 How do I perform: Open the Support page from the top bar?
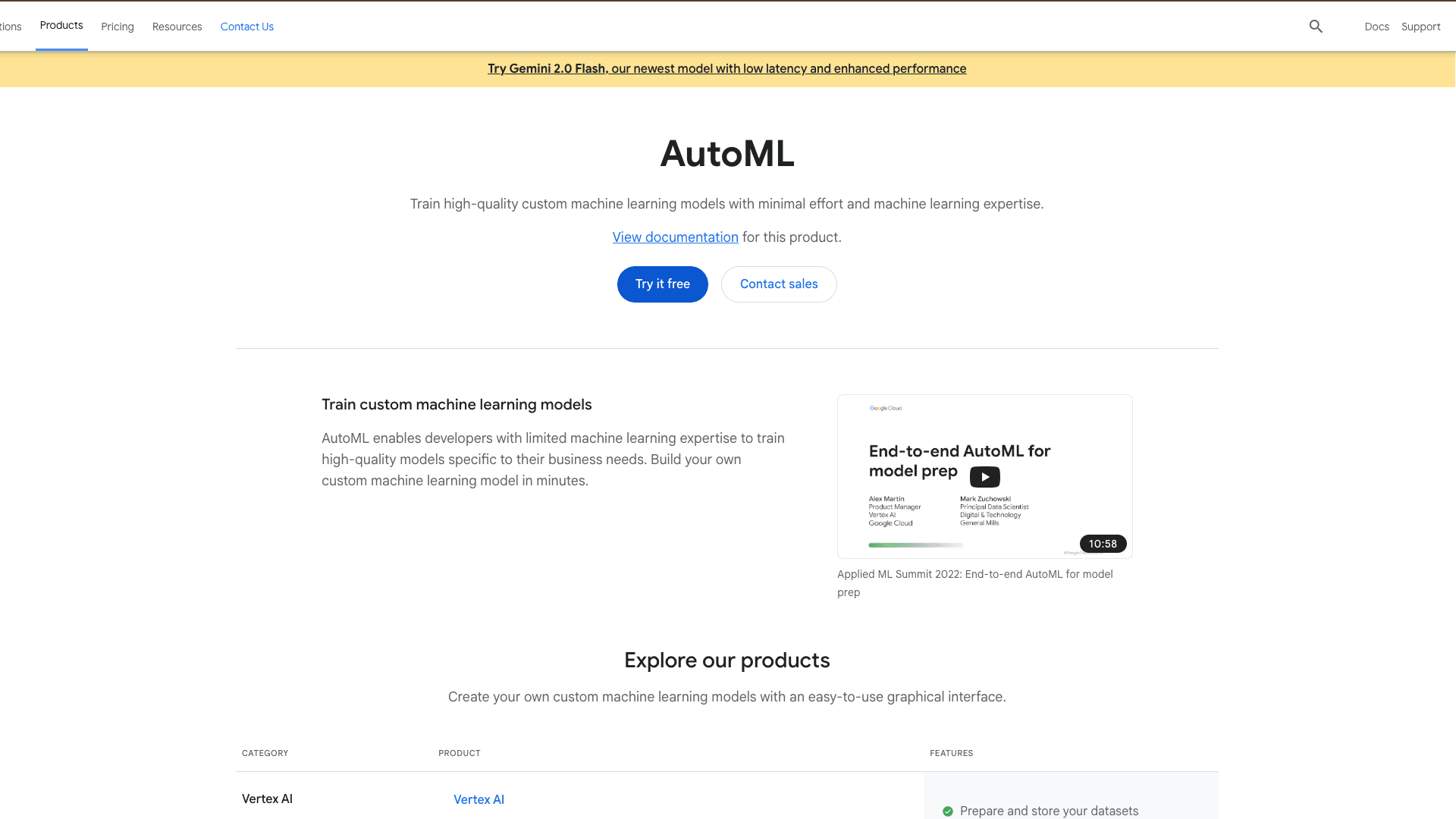pos(1420,27)
